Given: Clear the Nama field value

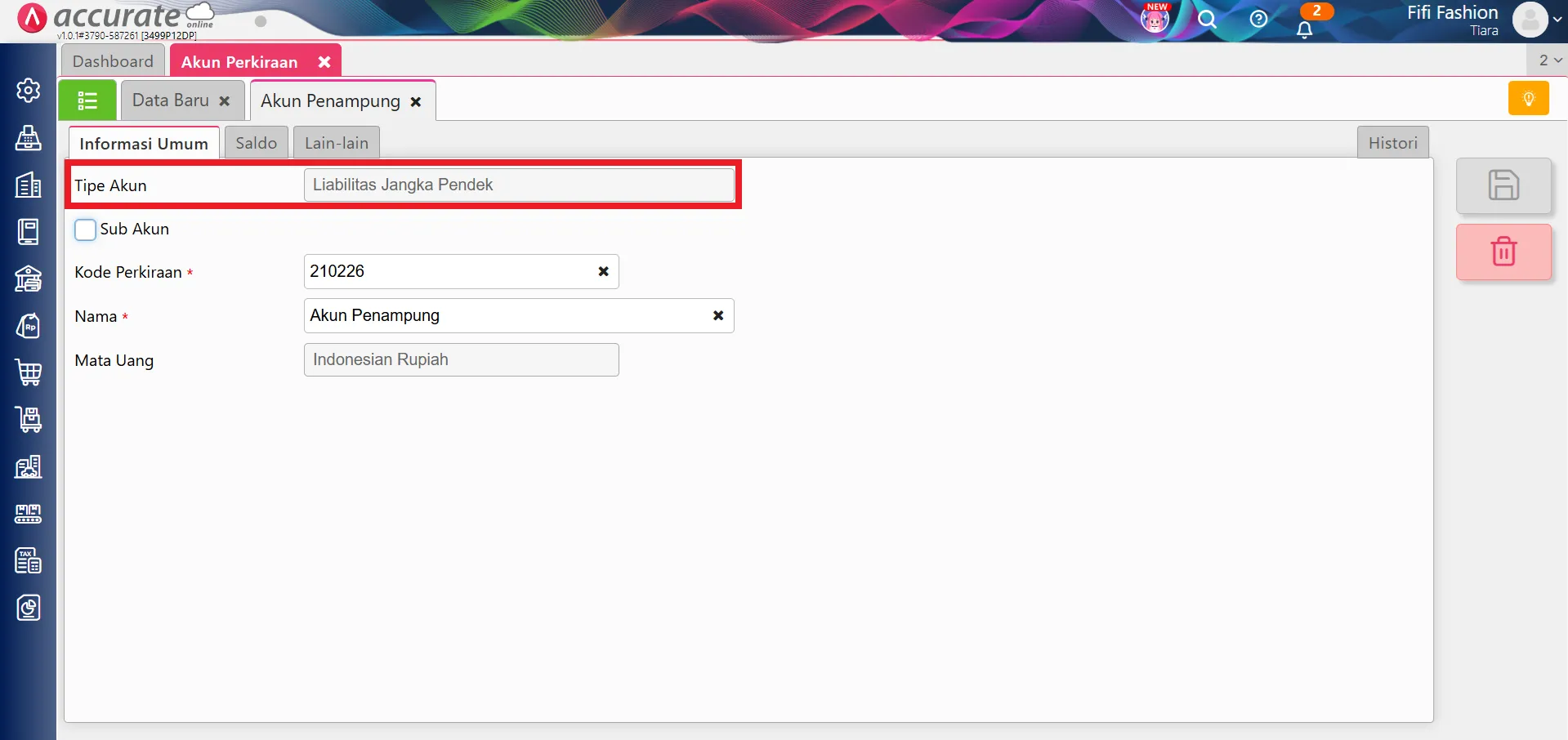Looking at the screenshot, I should tap(718, 315).
